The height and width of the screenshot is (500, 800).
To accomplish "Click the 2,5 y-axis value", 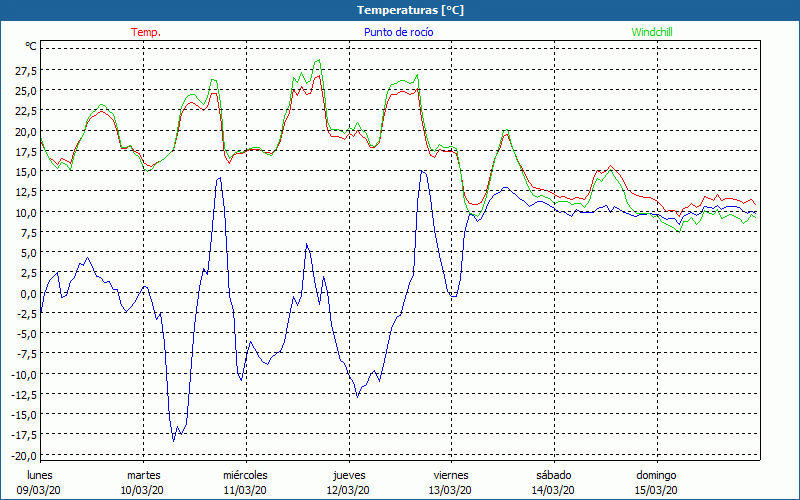I will pyautogui.click(x=28, y=273).
